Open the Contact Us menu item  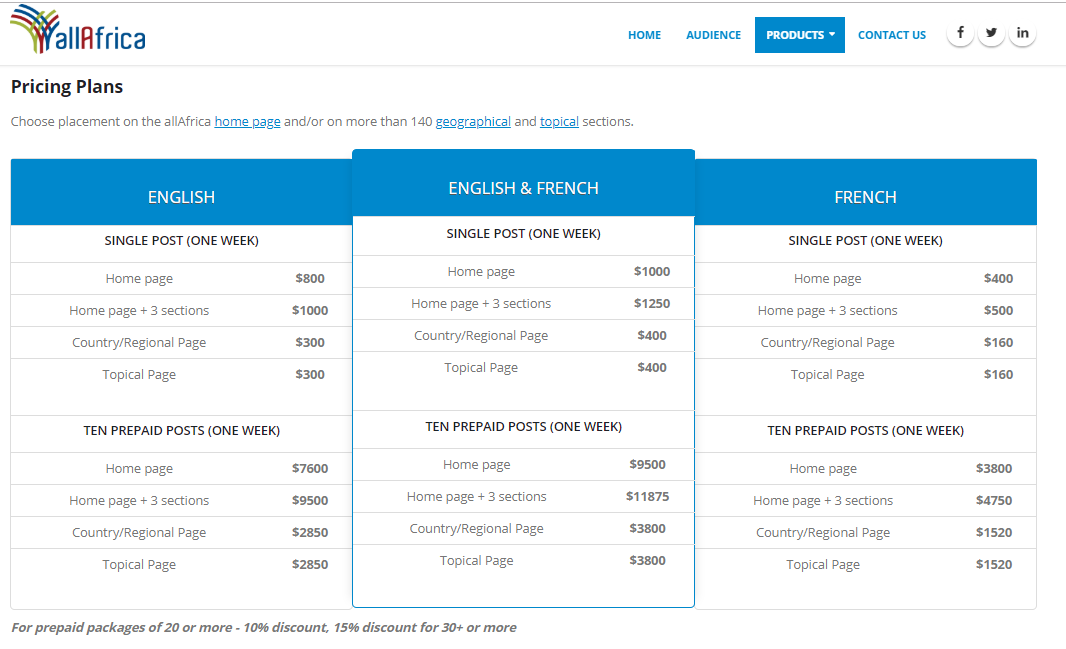click(892, 35)
